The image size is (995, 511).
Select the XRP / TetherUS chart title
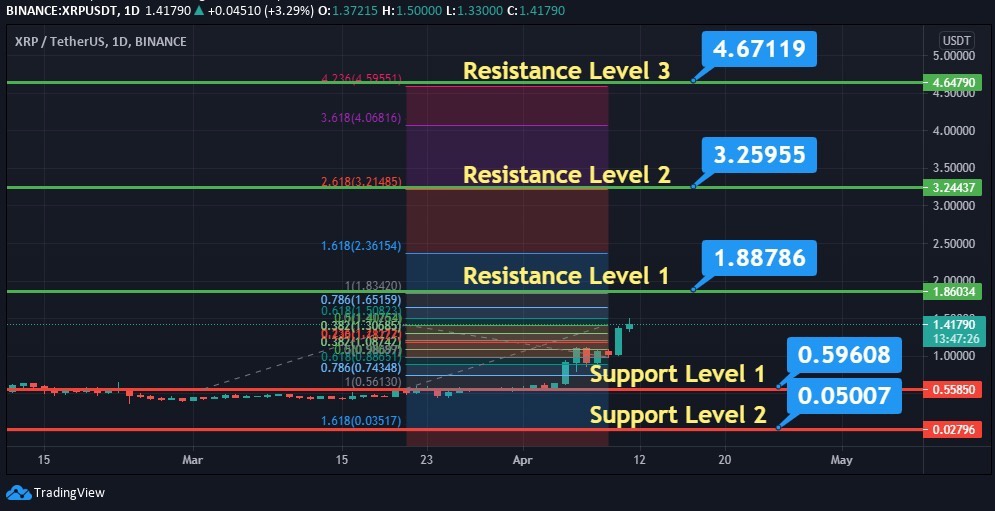pyautogui.click(x=101, y=42)
